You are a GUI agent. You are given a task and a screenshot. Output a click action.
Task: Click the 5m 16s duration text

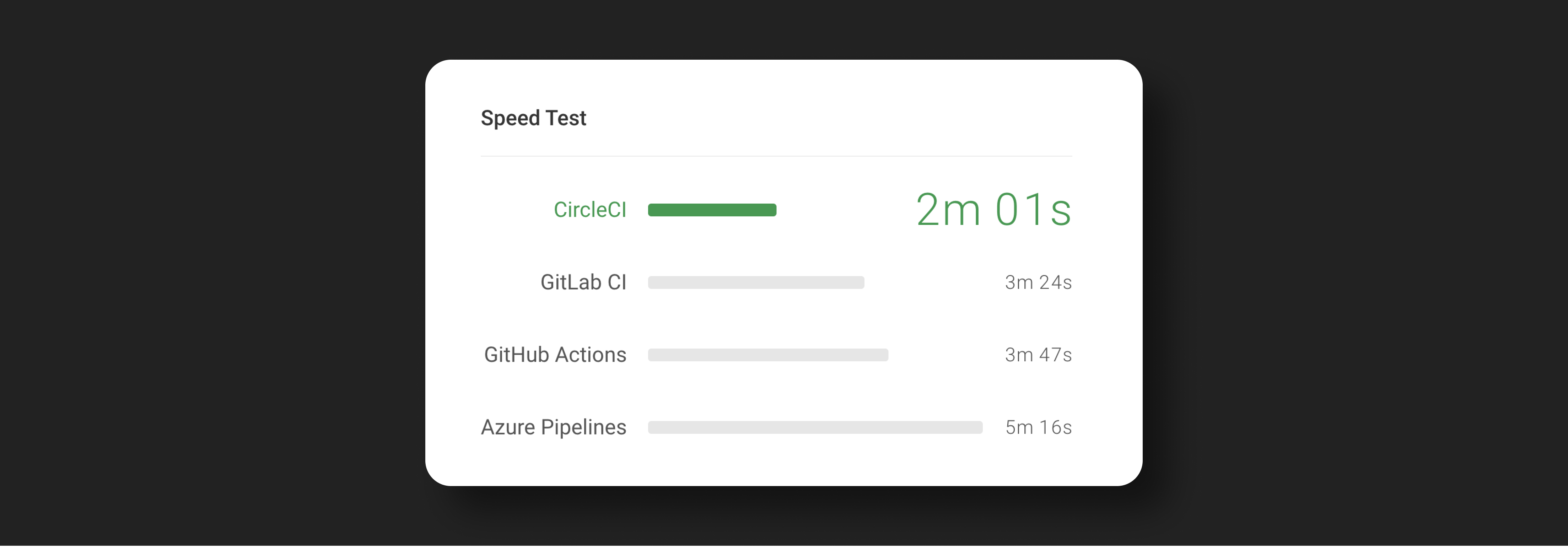tap(1038, 427)
